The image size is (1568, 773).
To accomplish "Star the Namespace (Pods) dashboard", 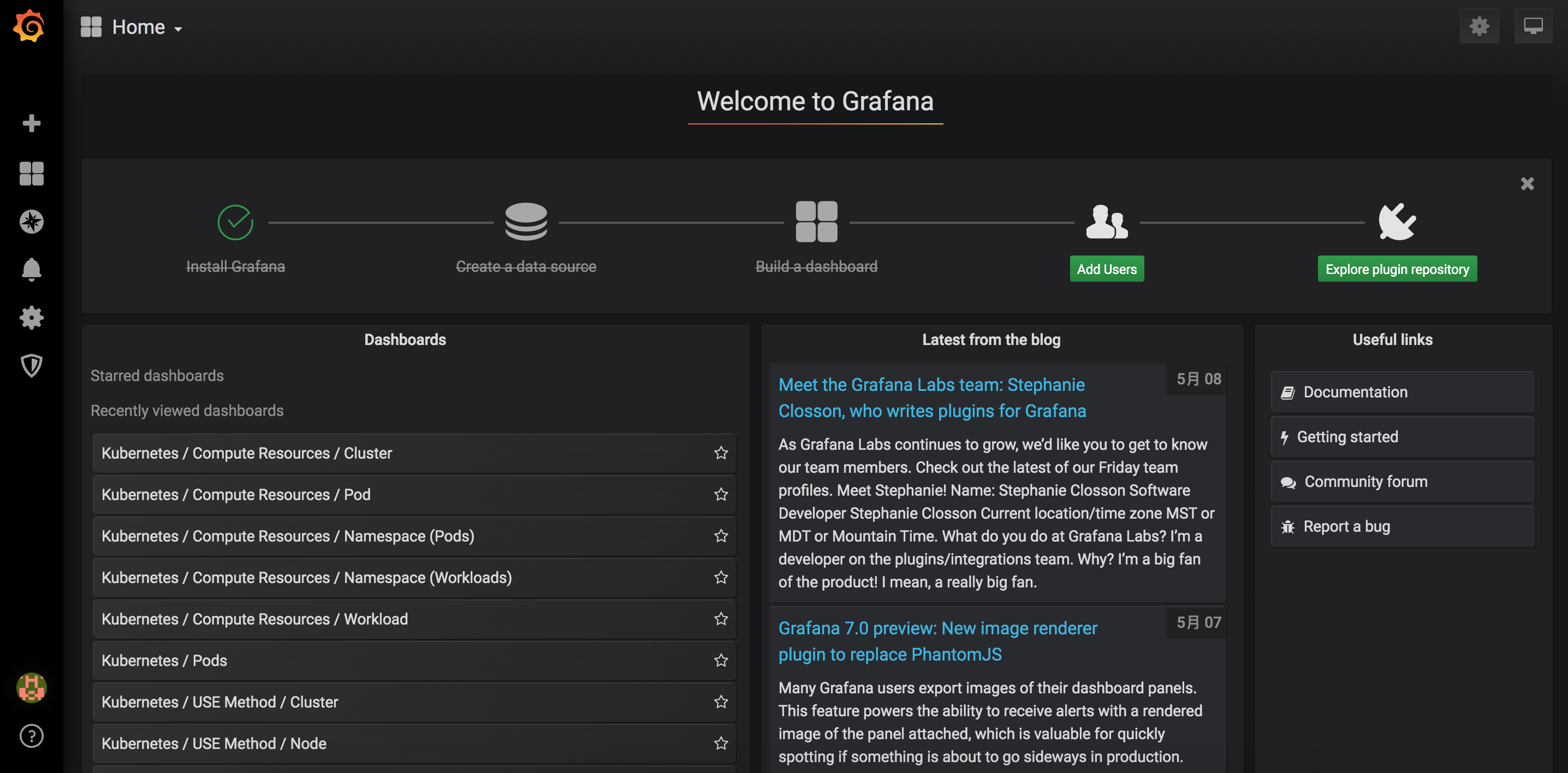I will pyautogui.click(x=721, y=536).
